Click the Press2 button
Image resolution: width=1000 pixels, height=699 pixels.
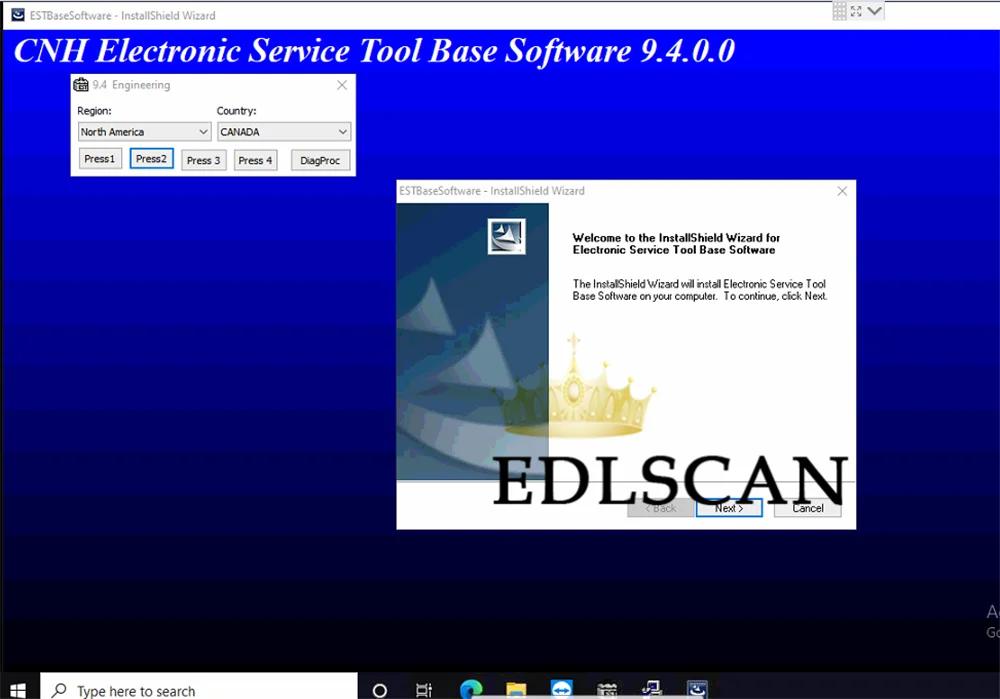click(x=151, y=159)
